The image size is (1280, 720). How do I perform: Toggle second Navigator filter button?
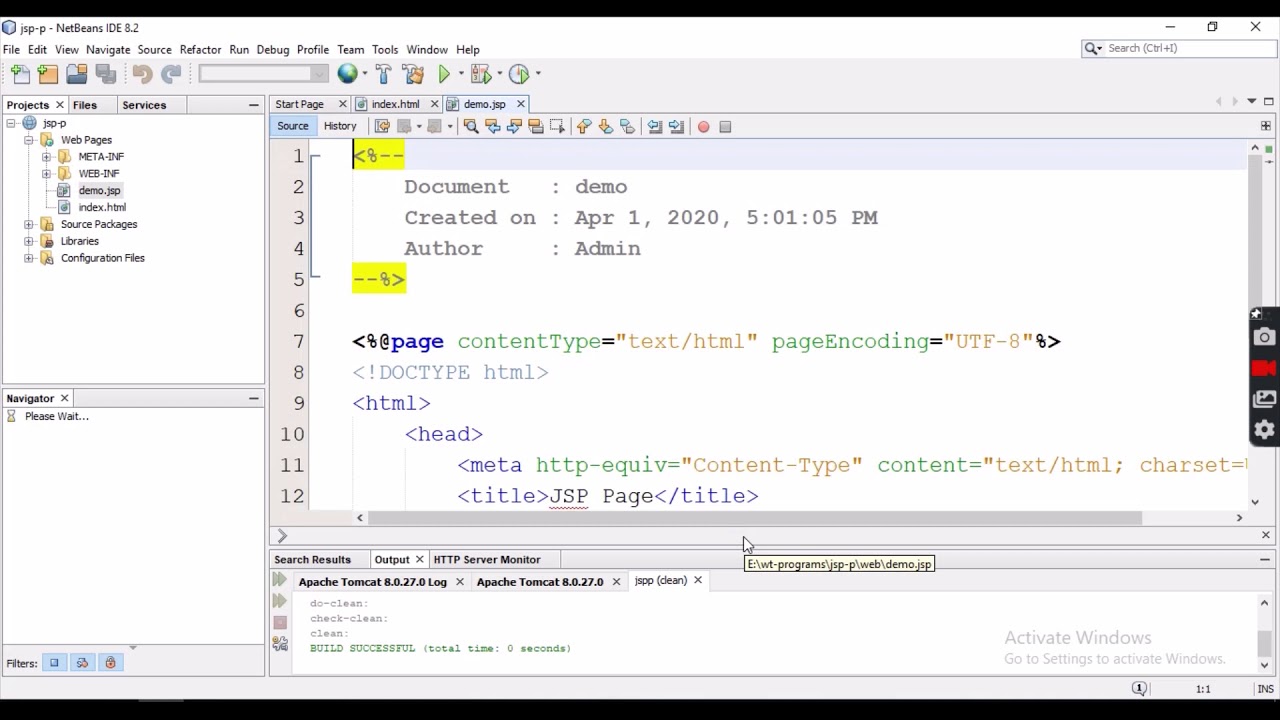point(82,663)
